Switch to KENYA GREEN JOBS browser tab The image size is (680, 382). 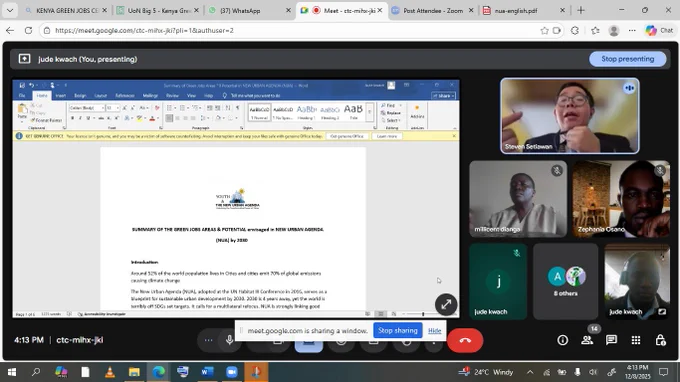click(66, 10)
